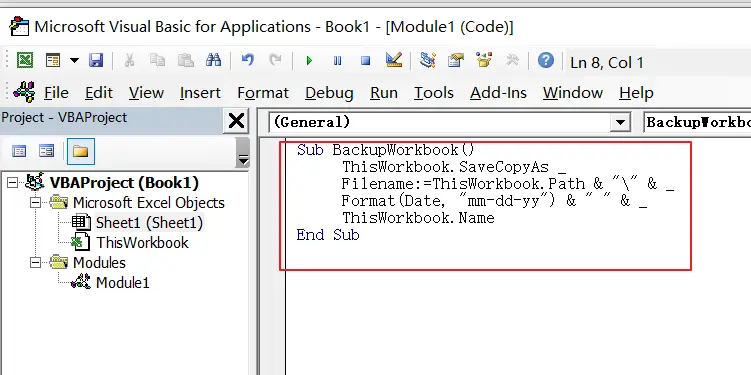Viewport: 751px width, 375px height.
Task: Click the Redo arrow icon
Action: coord(275,60)
